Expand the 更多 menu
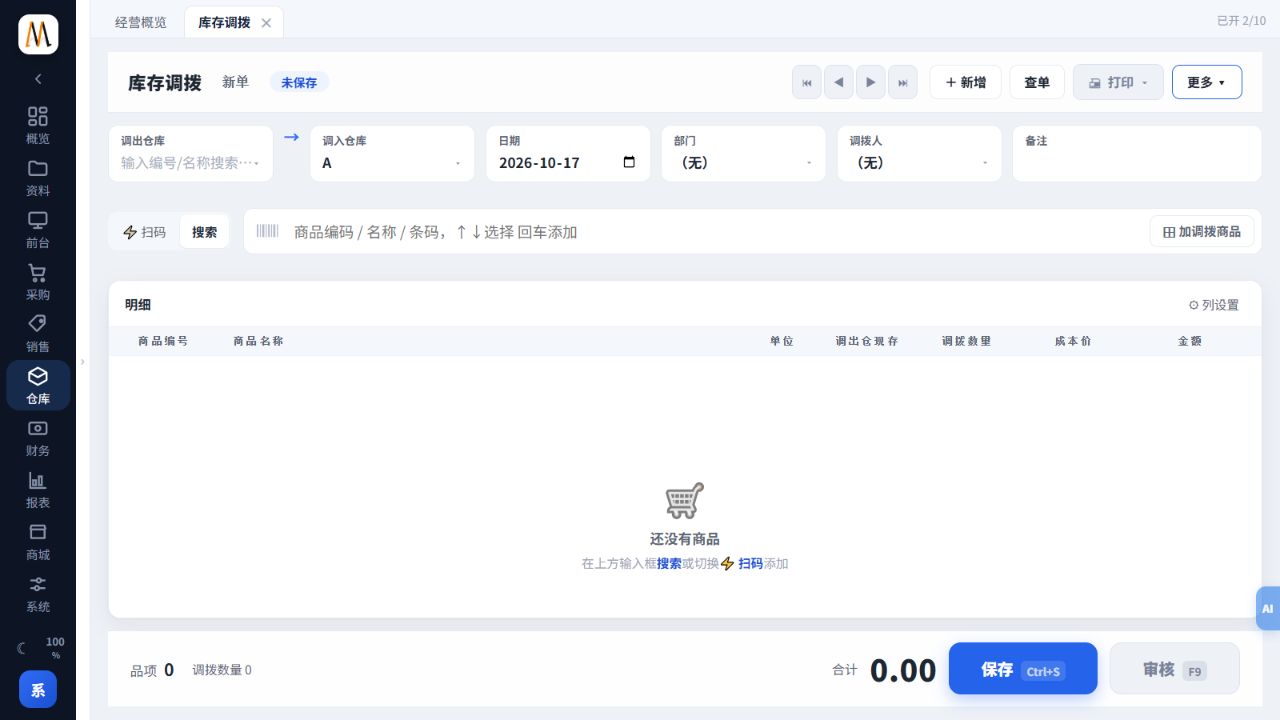 (1207, 82)
